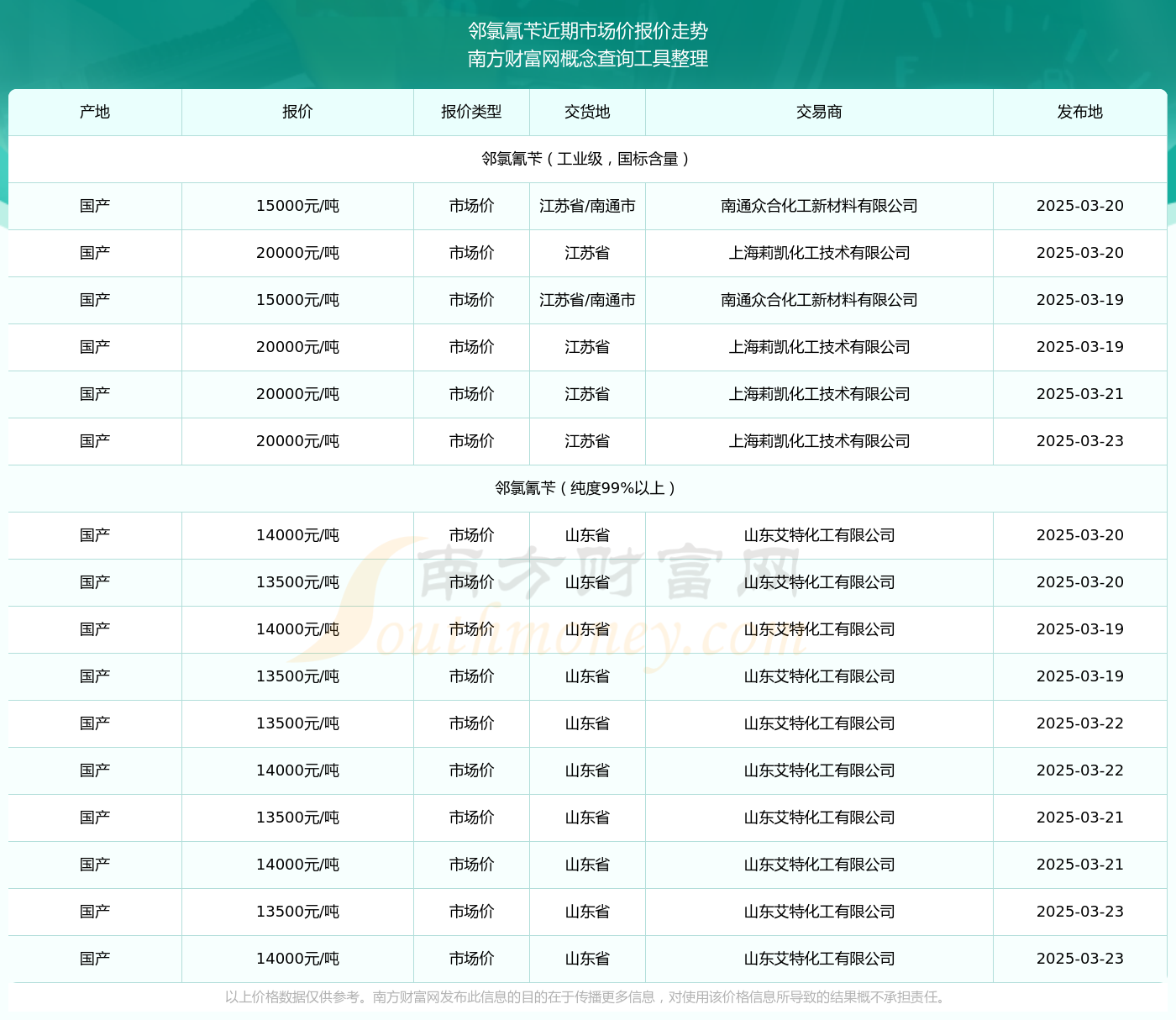
Task: Click 南通众合化工新材料有限公司 in the 2025-03-20 row
Action: pos(819,206)
